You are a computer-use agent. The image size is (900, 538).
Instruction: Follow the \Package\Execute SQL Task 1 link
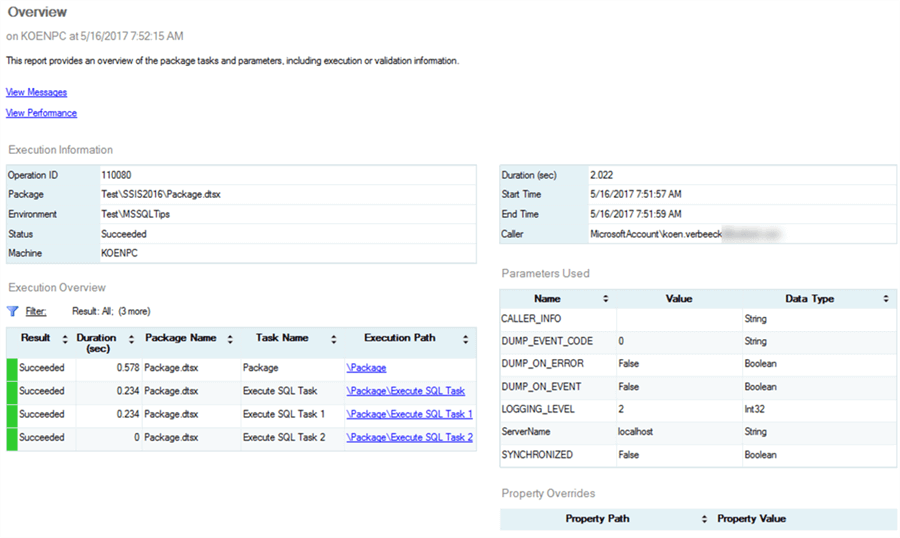pyautogui.click(x=409, y=414)
